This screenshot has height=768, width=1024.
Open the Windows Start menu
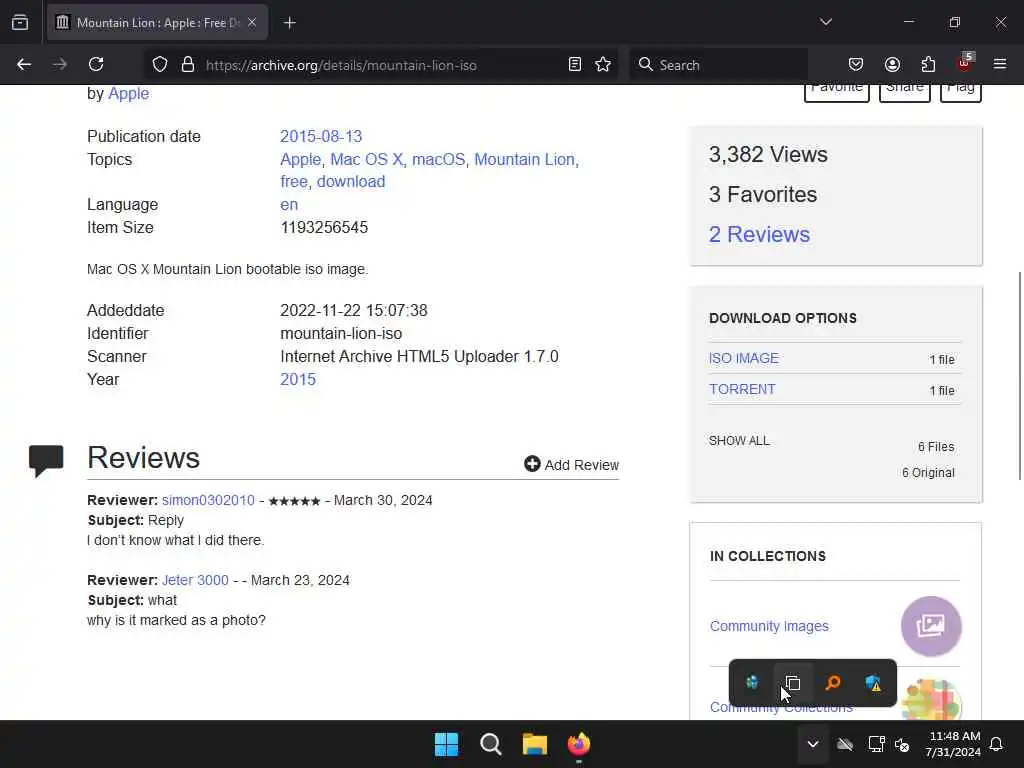[x=447, y=744]
